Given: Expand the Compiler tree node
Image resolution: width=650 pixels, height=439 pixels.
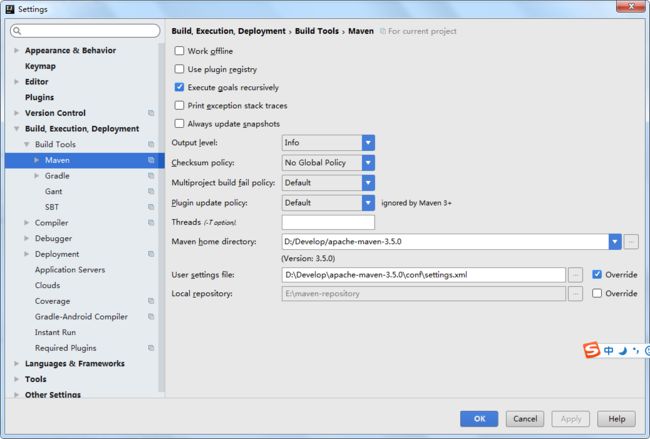Looking at the screenshot, I should [x=27, y=223].
